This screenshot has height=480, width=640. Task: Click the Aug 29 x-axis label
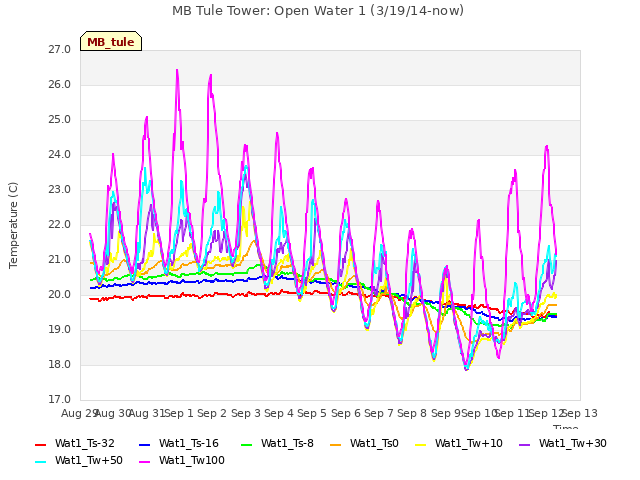[79, 414]
